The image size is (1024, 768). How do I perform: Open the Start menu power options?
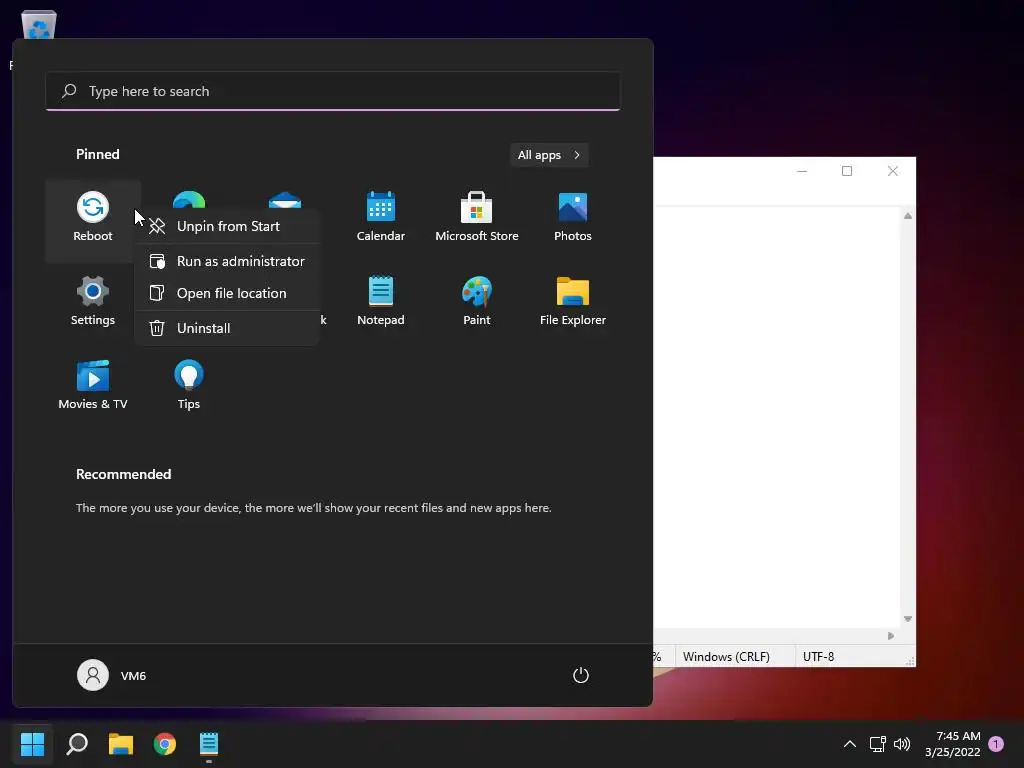[581, 675]
